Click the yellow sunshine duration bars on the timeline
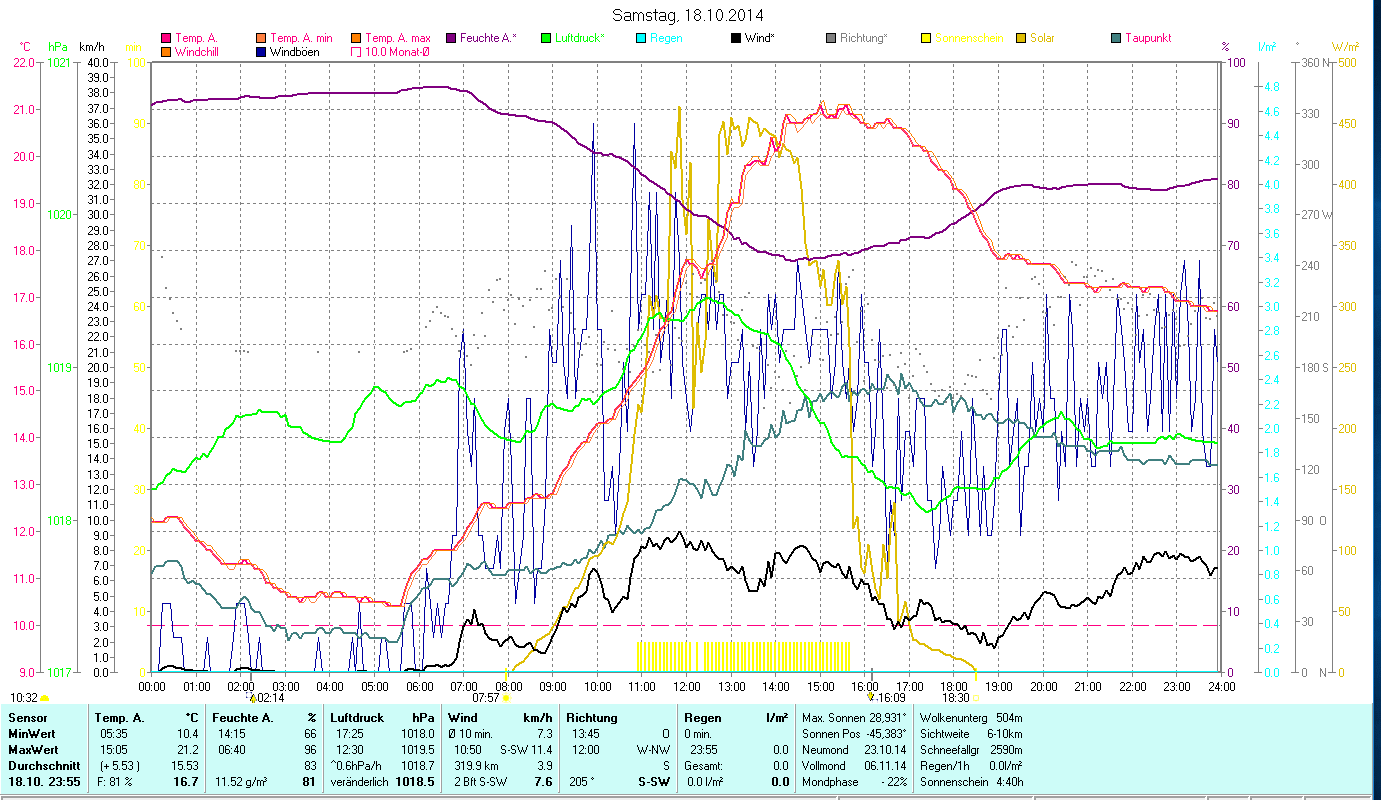The image size is (1381, 800). (744, 656)
